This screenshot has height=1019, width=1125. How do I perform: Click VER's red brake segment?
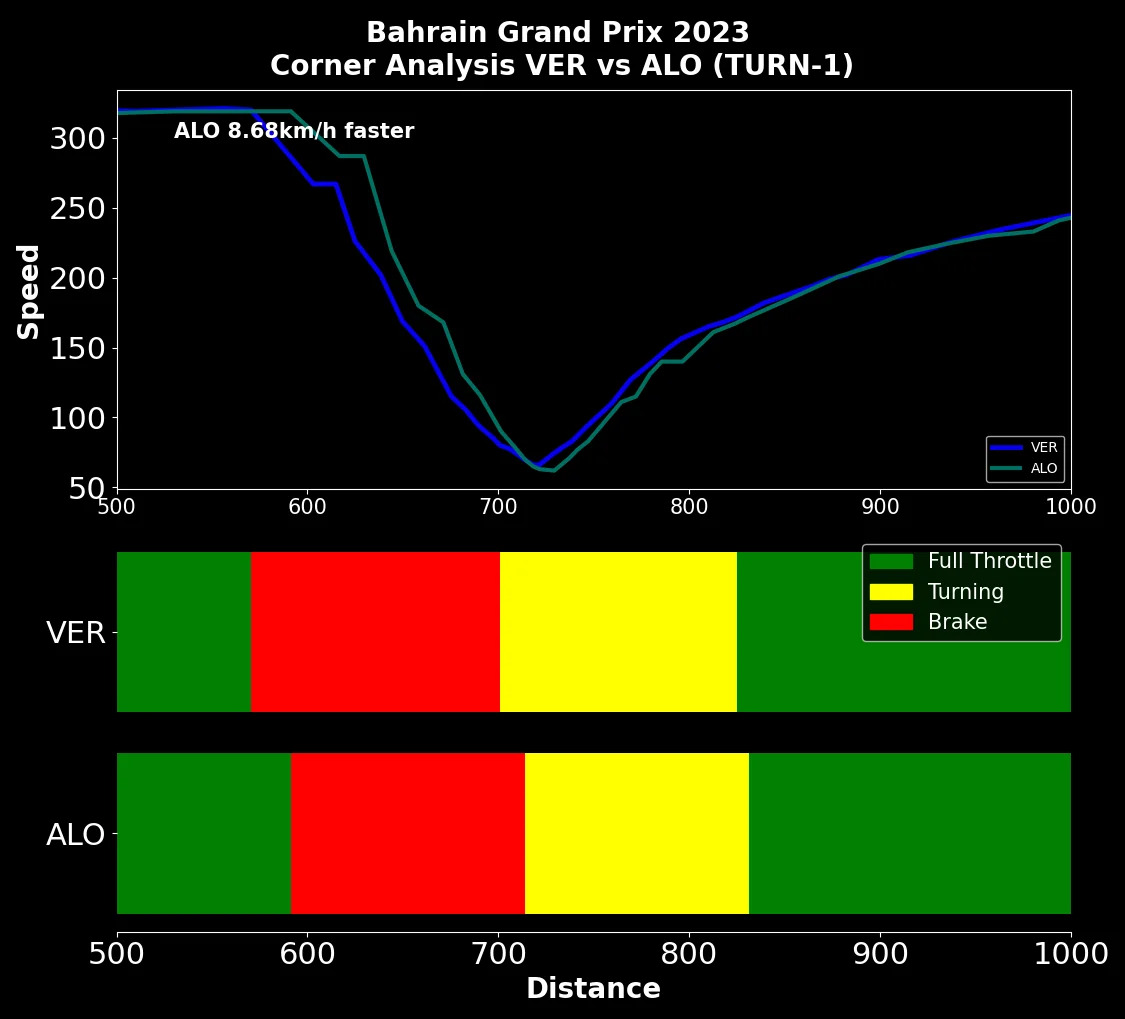click(x=375, y=632)
